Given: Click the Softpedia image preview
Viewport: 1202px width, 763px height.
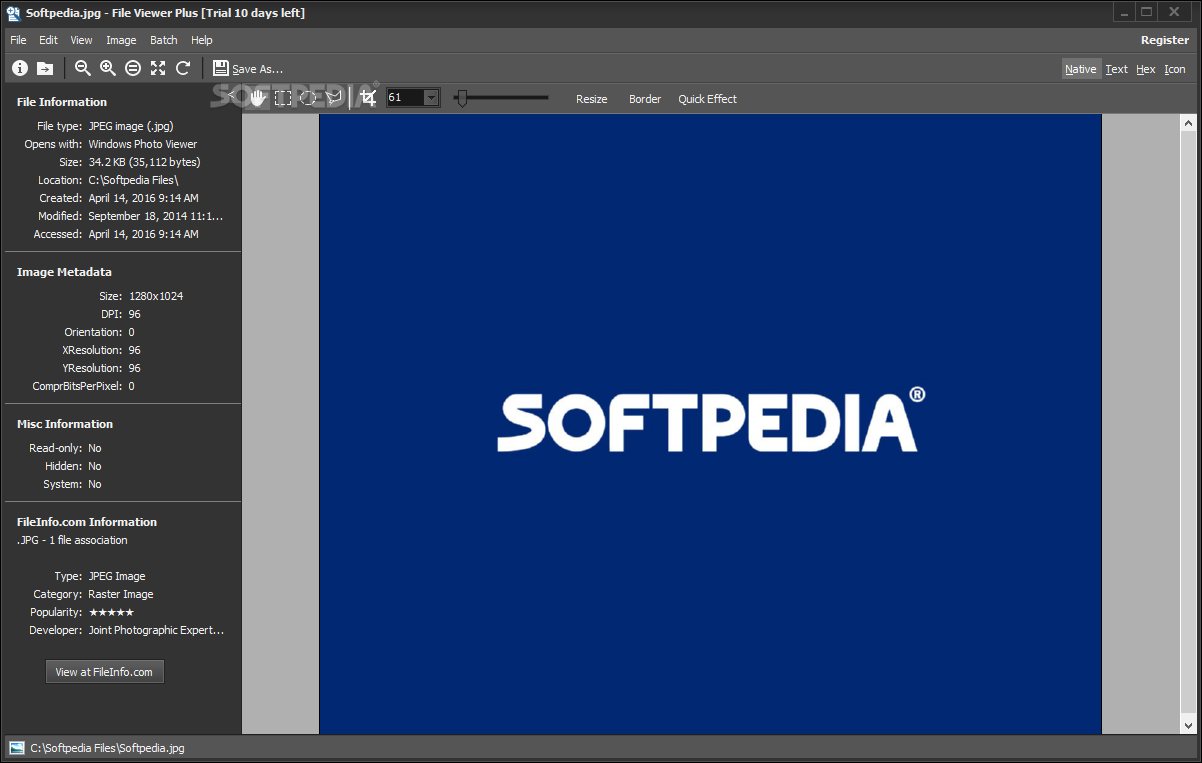Looking at the screenshot, I should pyautogui.click(x=710, y=424).
